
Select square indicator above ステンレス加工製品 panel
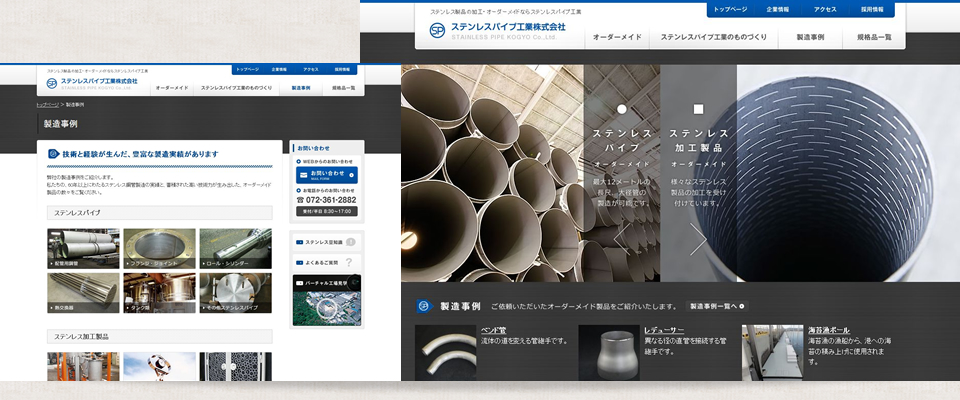tap(698, 110)
